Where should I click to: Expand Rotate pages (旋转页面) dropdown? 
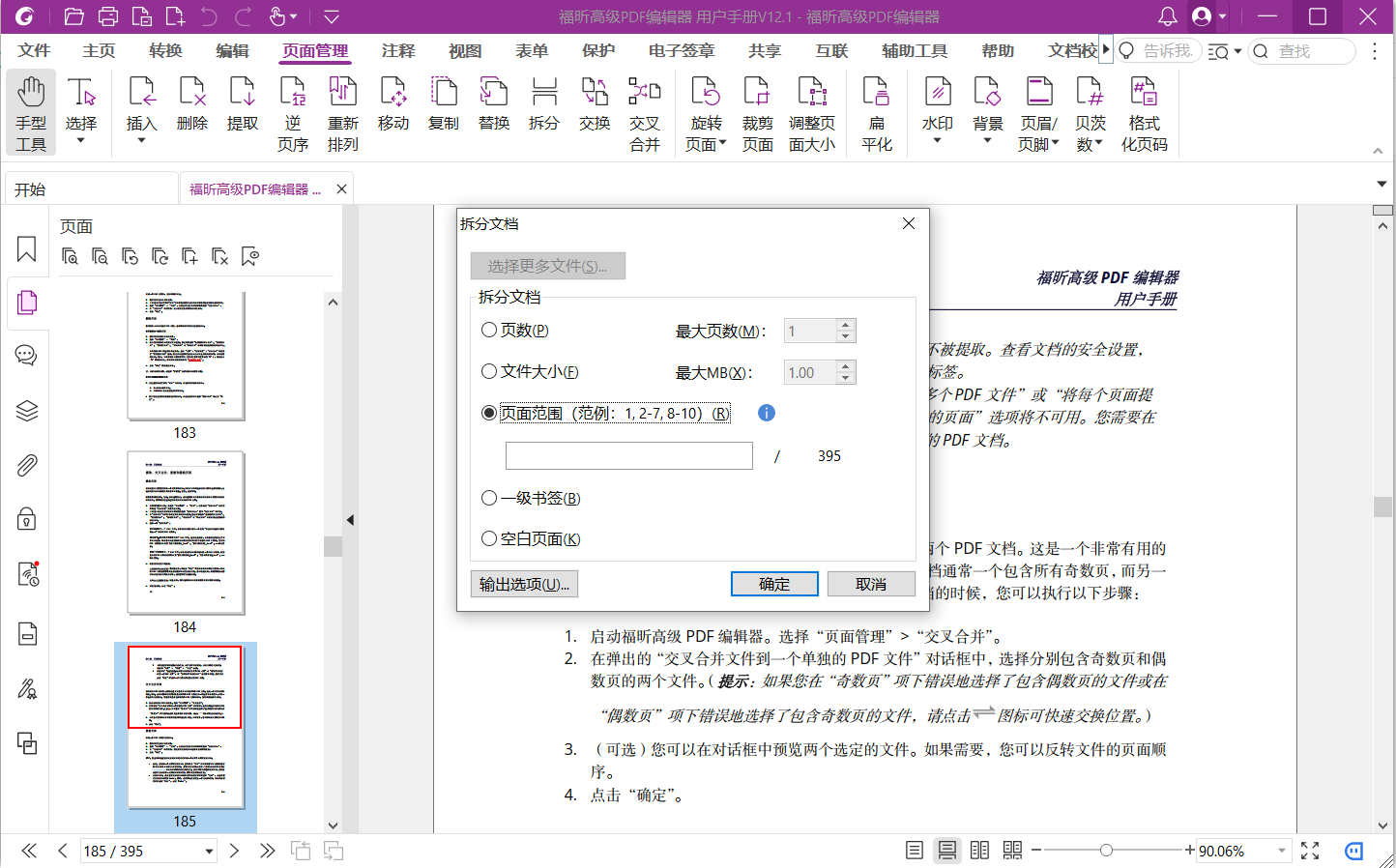coord(722,144)
